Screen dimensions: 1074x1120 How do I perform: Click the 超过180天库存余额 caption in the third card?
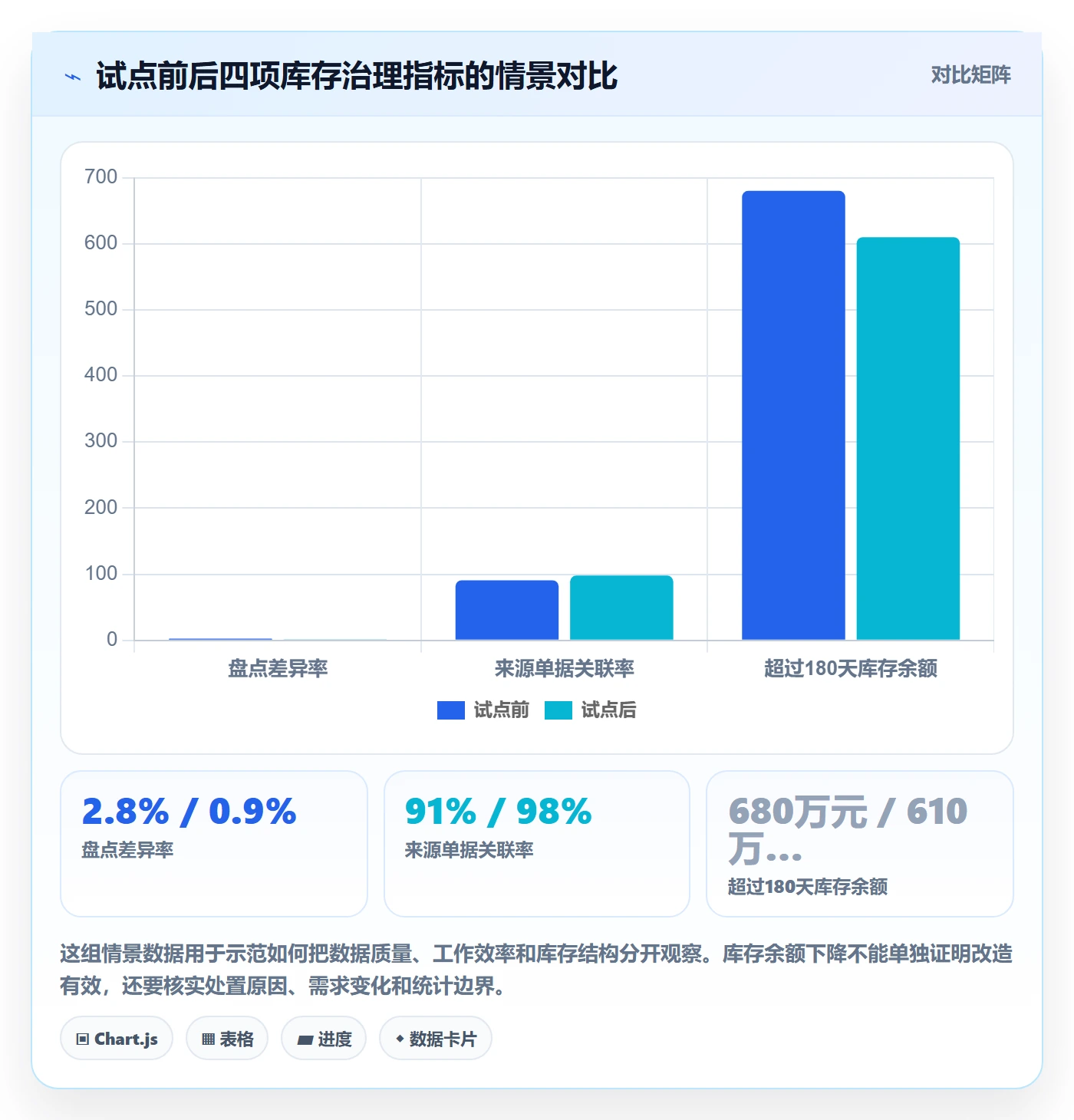[x=808, y=887]
